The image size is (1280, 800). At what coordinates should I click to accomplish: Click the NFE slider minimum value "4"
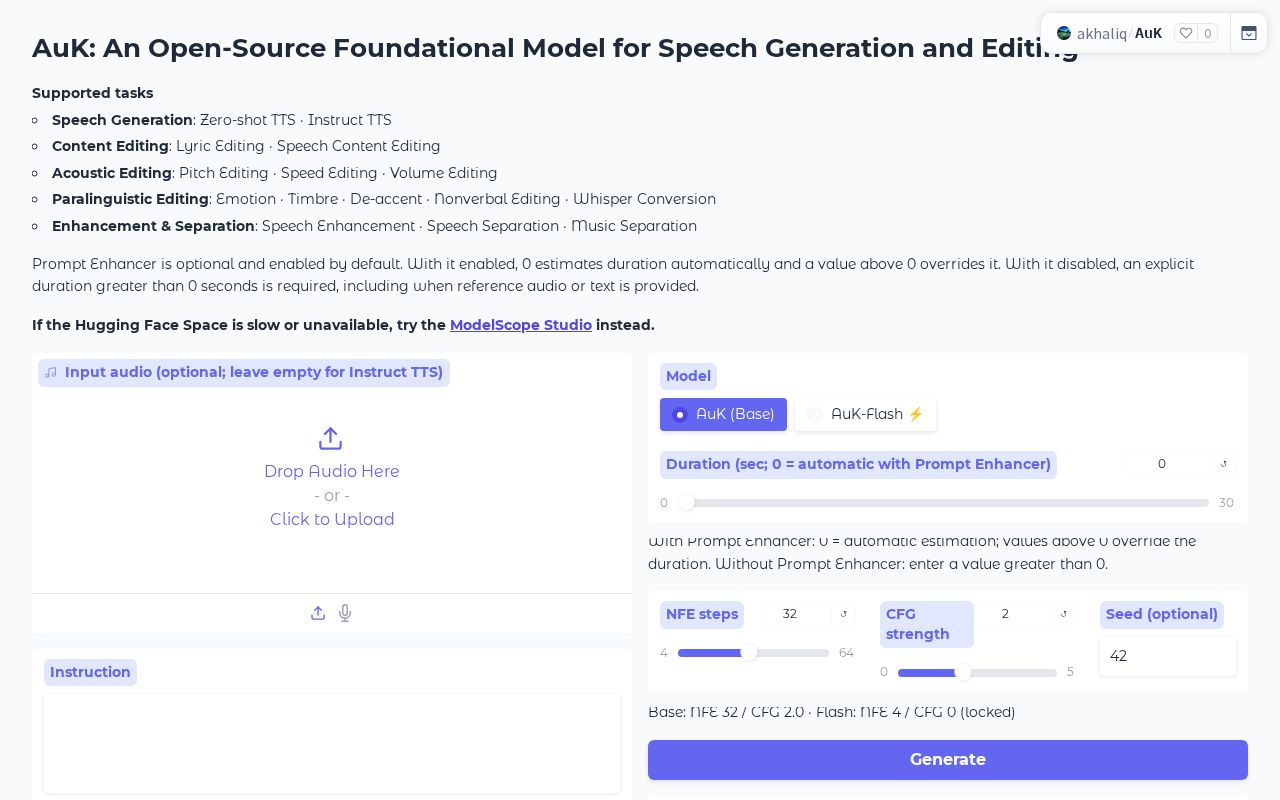coord(664,653)
